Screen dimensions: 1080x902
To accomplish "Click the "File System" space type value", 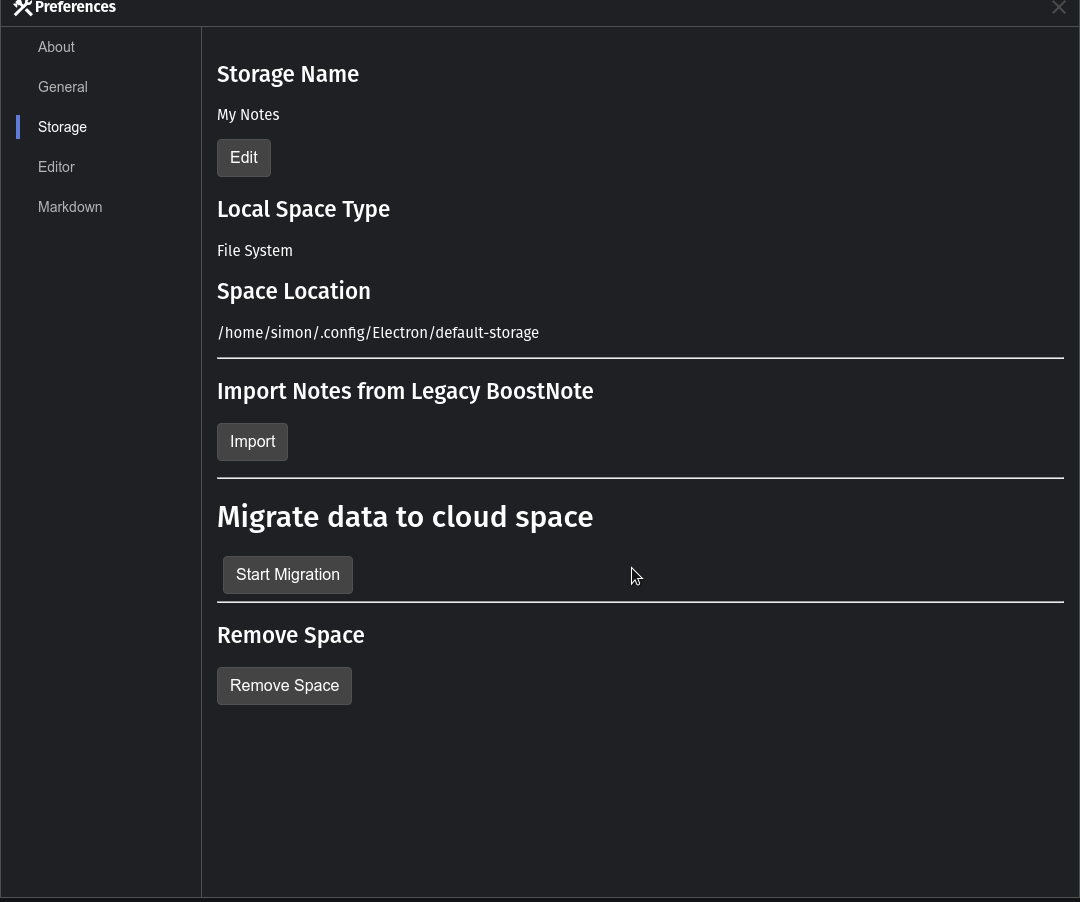I will (x=255, y=251).
